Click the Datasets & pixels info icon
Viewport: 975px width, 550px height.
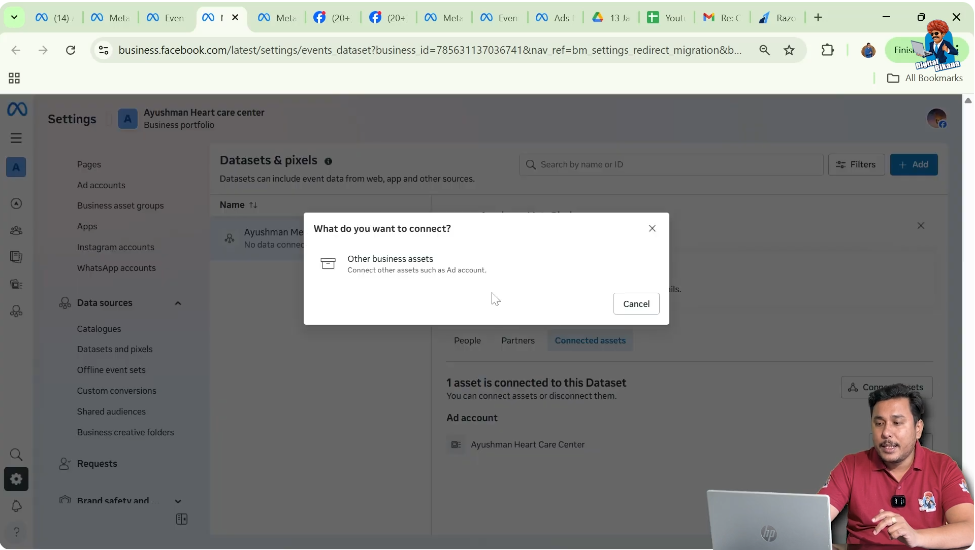[328, 161]
